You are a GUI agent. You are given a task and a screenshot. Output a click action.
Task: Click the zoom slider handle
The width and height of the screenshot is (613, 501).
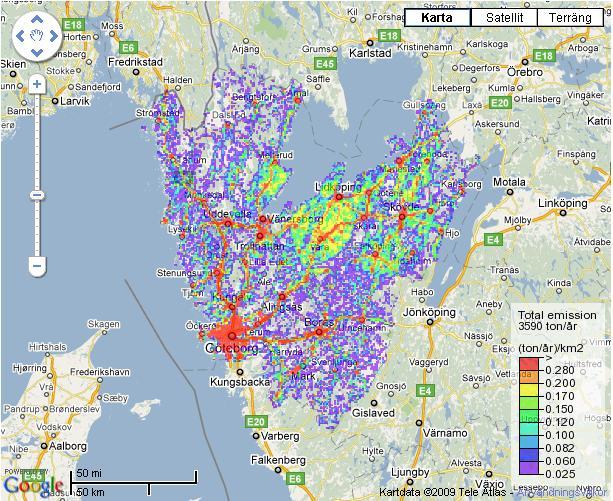click(38, 195)
